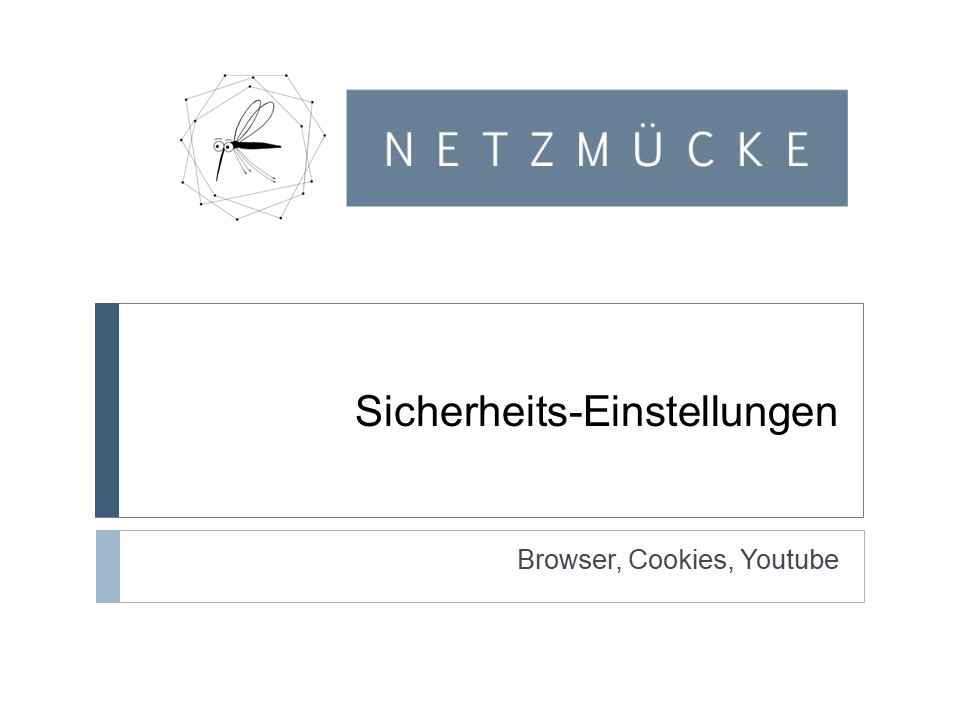Click the NETZMÜCKE banner
Image resolution: width=960 pixels, height=720 pixels.
pyautogui.click(x=597, y=148)
